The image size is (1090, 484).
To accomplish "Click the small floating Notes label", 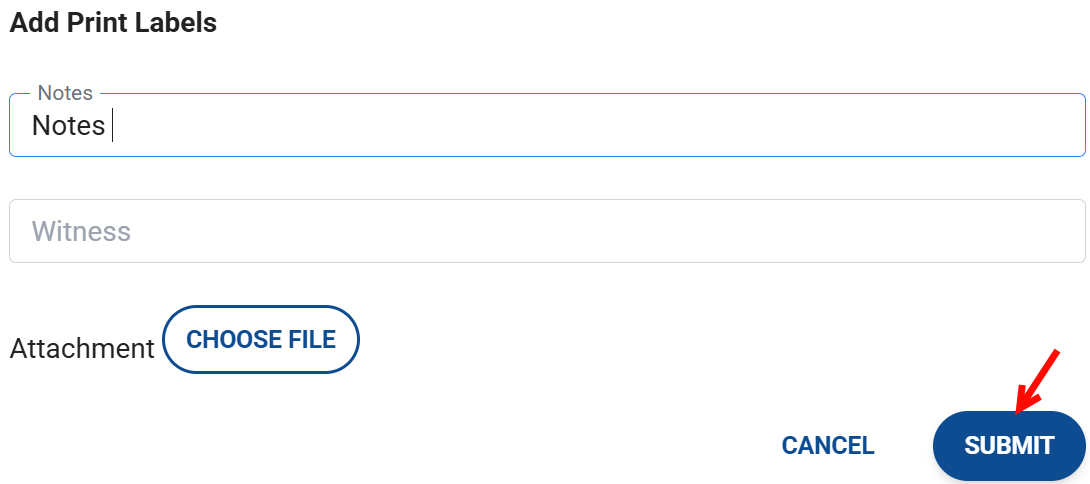I will [65, 93].
